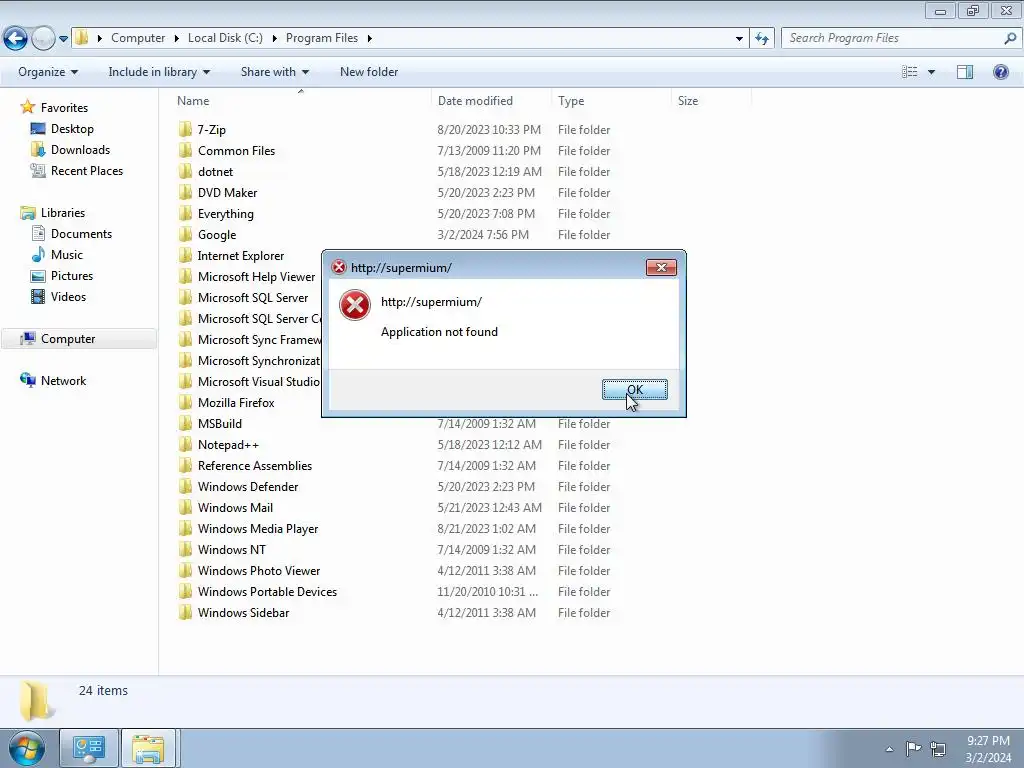Open the Videos library

(69, 296)
